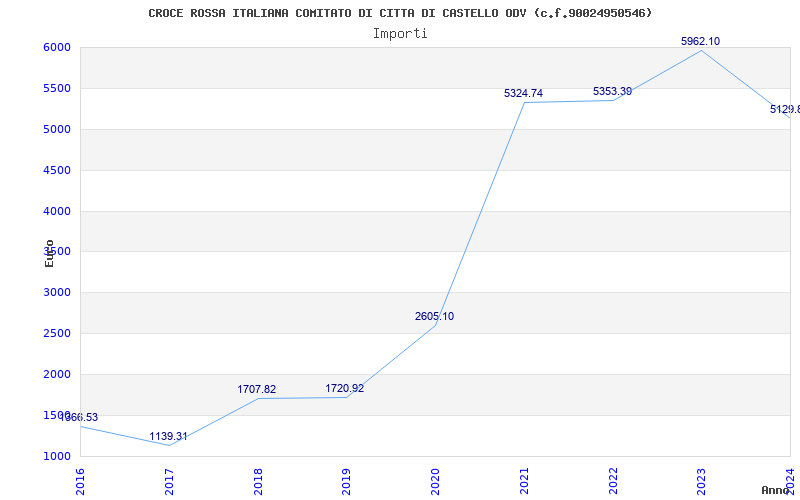This screenshot has height=500, width=800.
Task: Click the data label 1139.31
Action: tap(168, 437)
